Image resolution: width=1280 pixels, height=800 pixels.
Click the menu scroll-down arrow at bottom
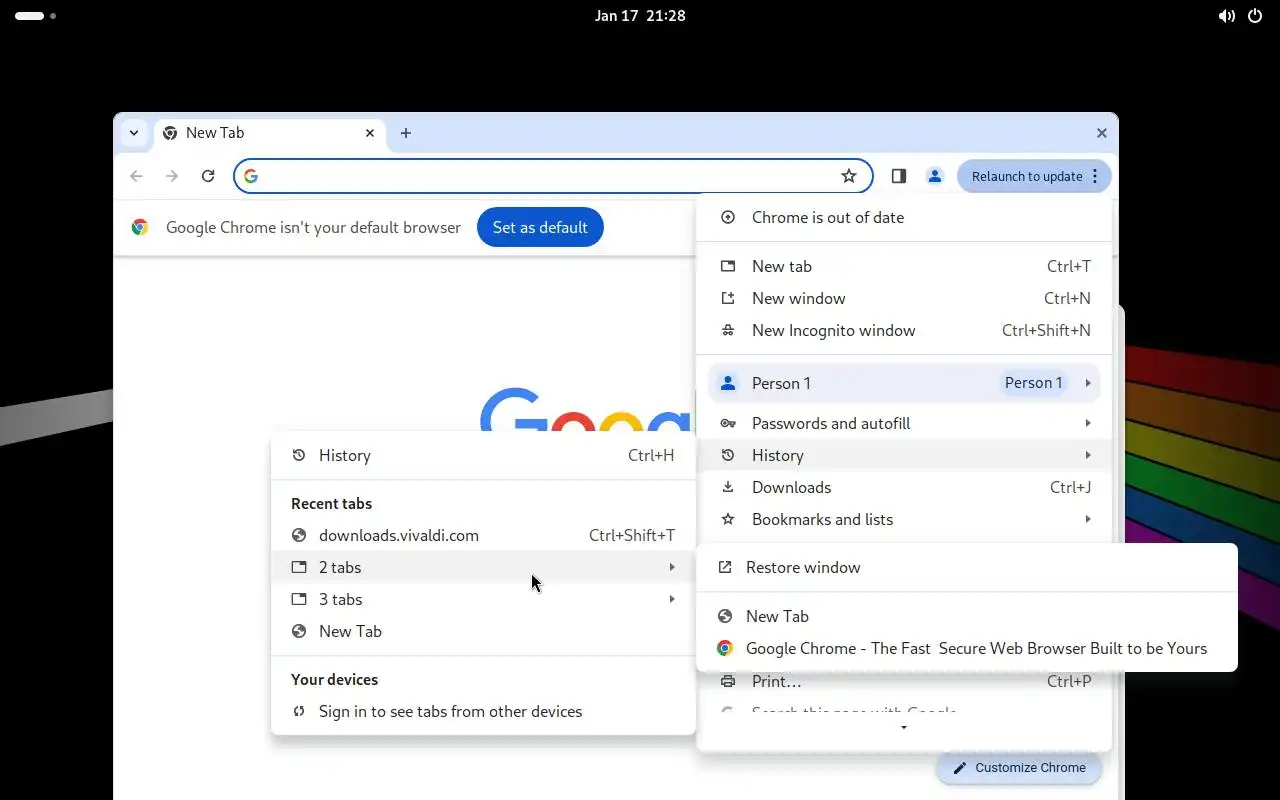point(904,728)
